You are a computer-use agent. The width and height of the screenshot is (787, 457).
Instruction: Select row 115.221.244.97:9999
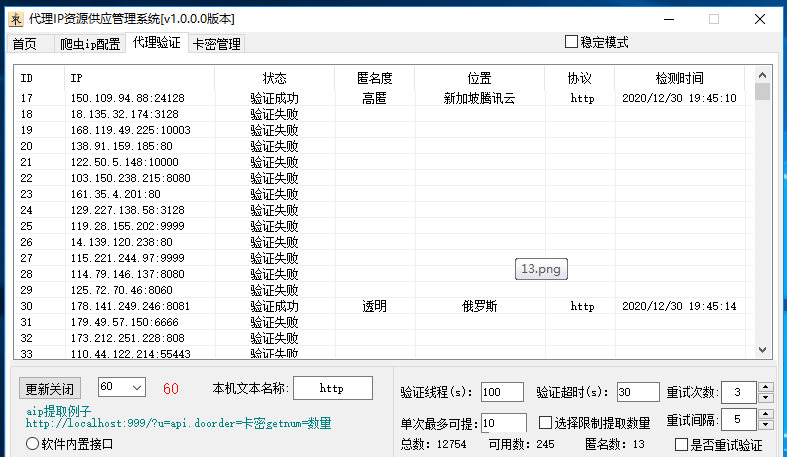(x=384, y=258)
